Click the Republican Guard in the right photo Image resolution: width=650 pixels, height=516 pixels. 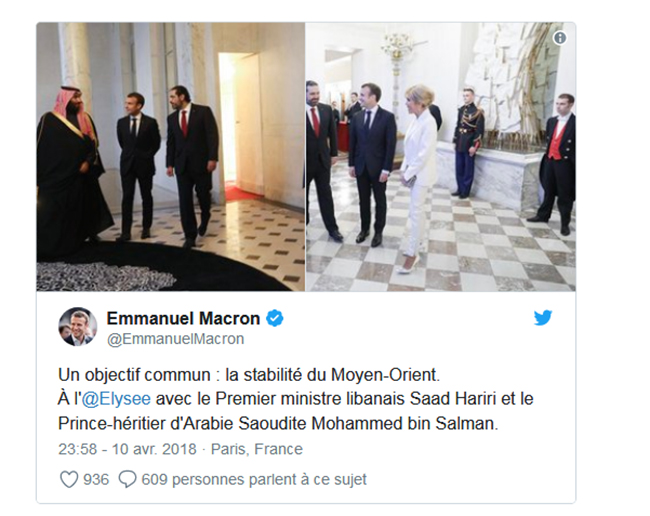[468, 143]
